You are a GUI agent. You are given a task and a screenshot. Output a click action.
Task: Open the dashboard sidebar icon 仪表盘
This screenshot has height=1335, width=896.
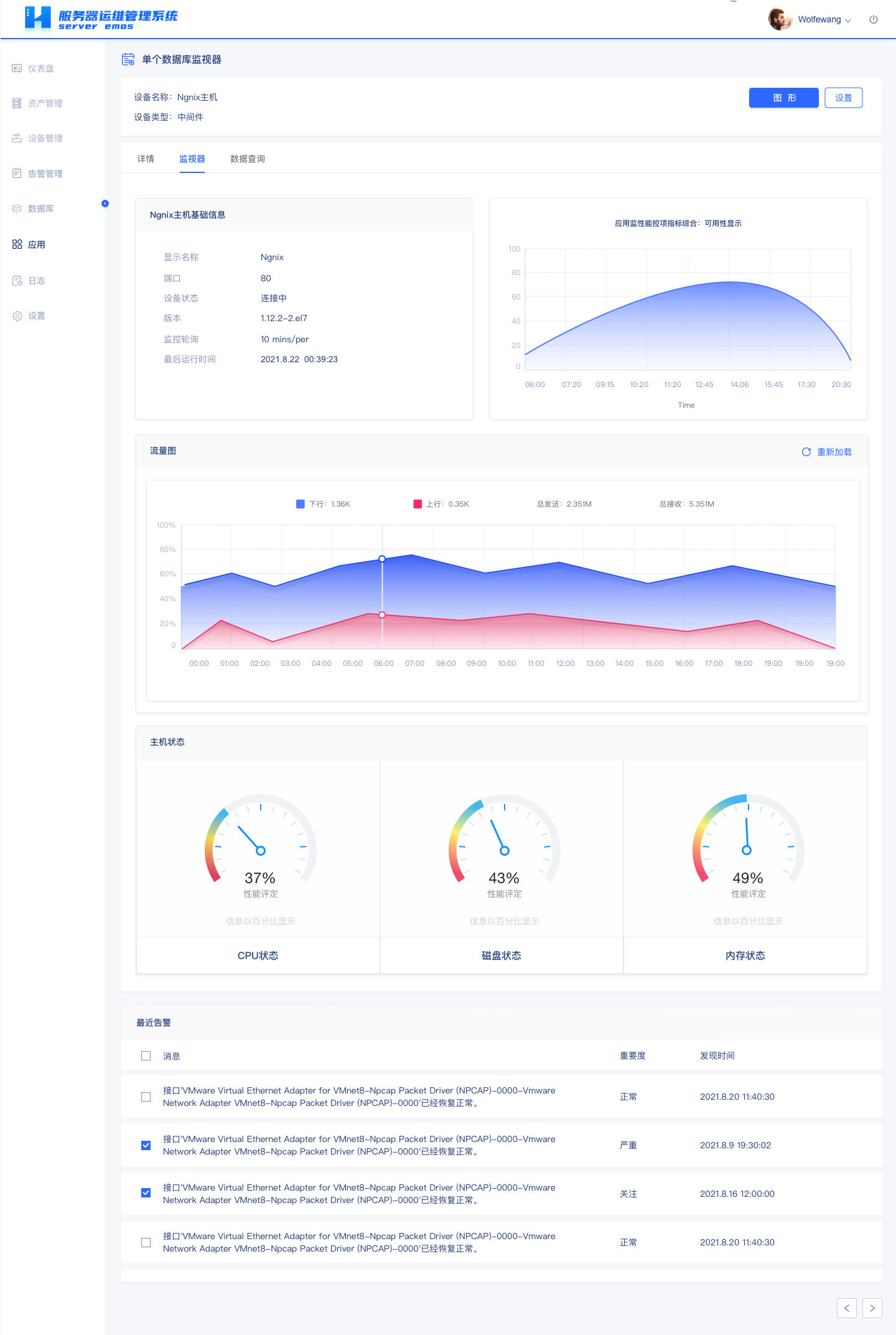pyautogui.click(x=17, y=68)
